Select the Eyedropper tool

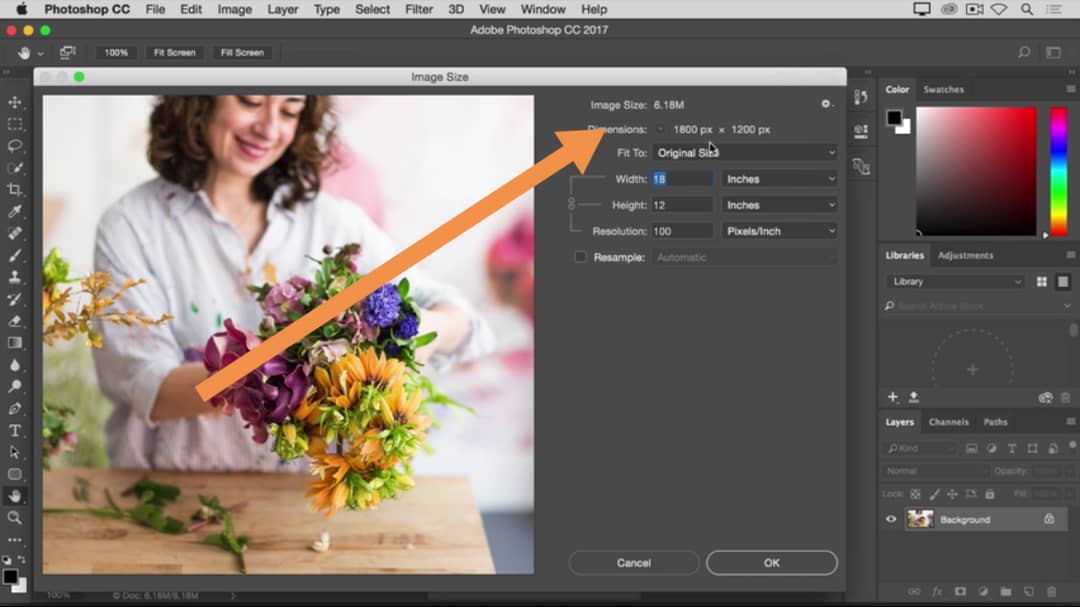tap(15, 212)
